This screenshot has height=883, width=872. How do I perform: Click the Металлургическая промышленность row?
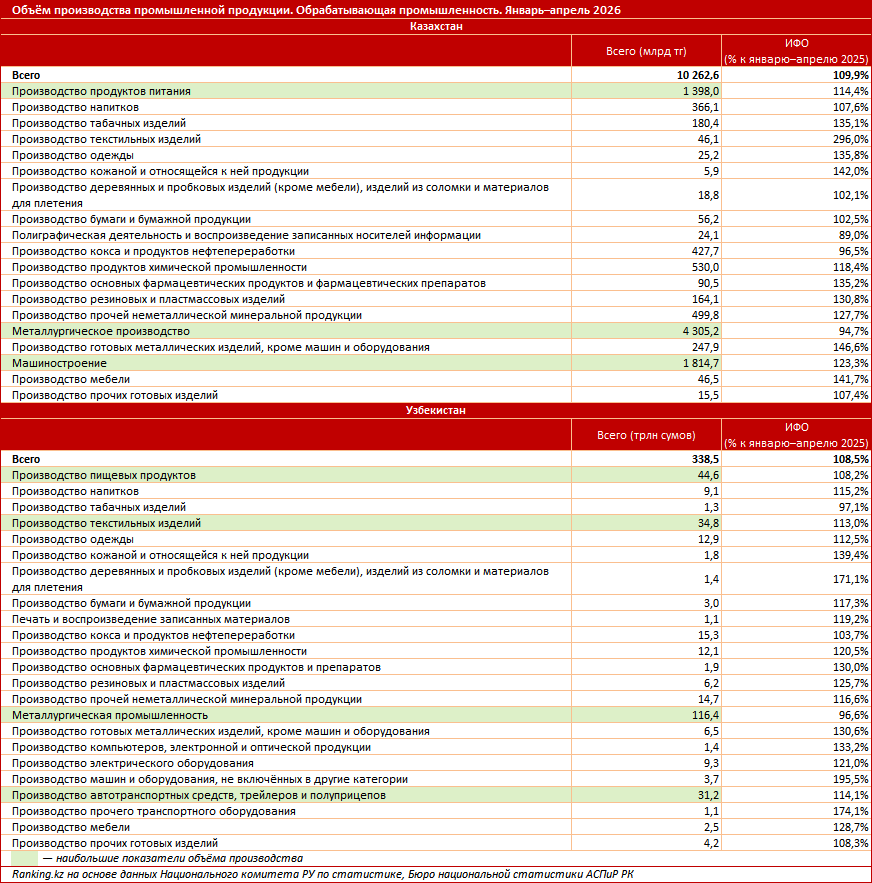[436, 715]
